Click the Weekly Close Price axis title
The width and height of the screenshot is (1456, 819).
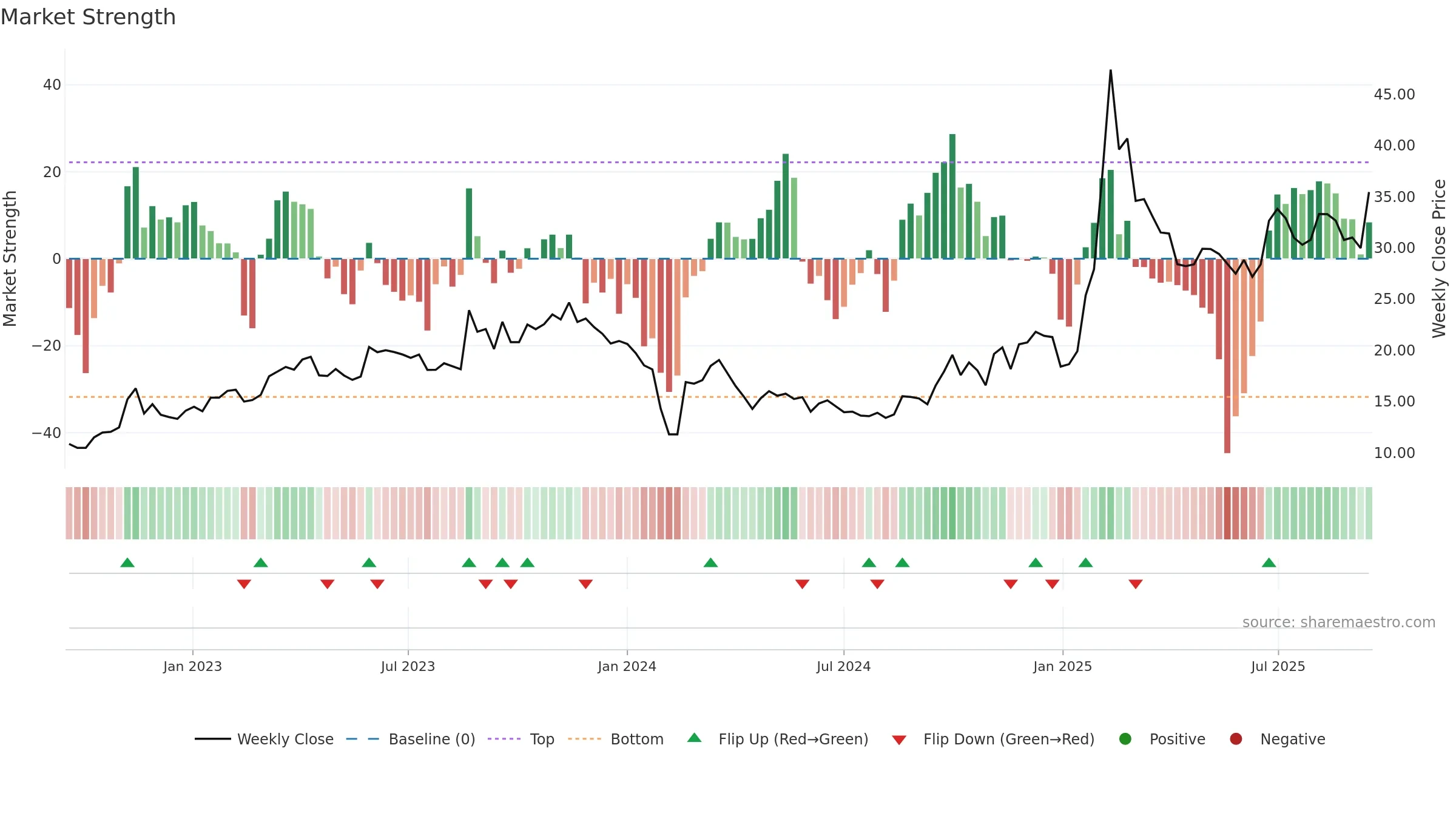pos(1439,258)
